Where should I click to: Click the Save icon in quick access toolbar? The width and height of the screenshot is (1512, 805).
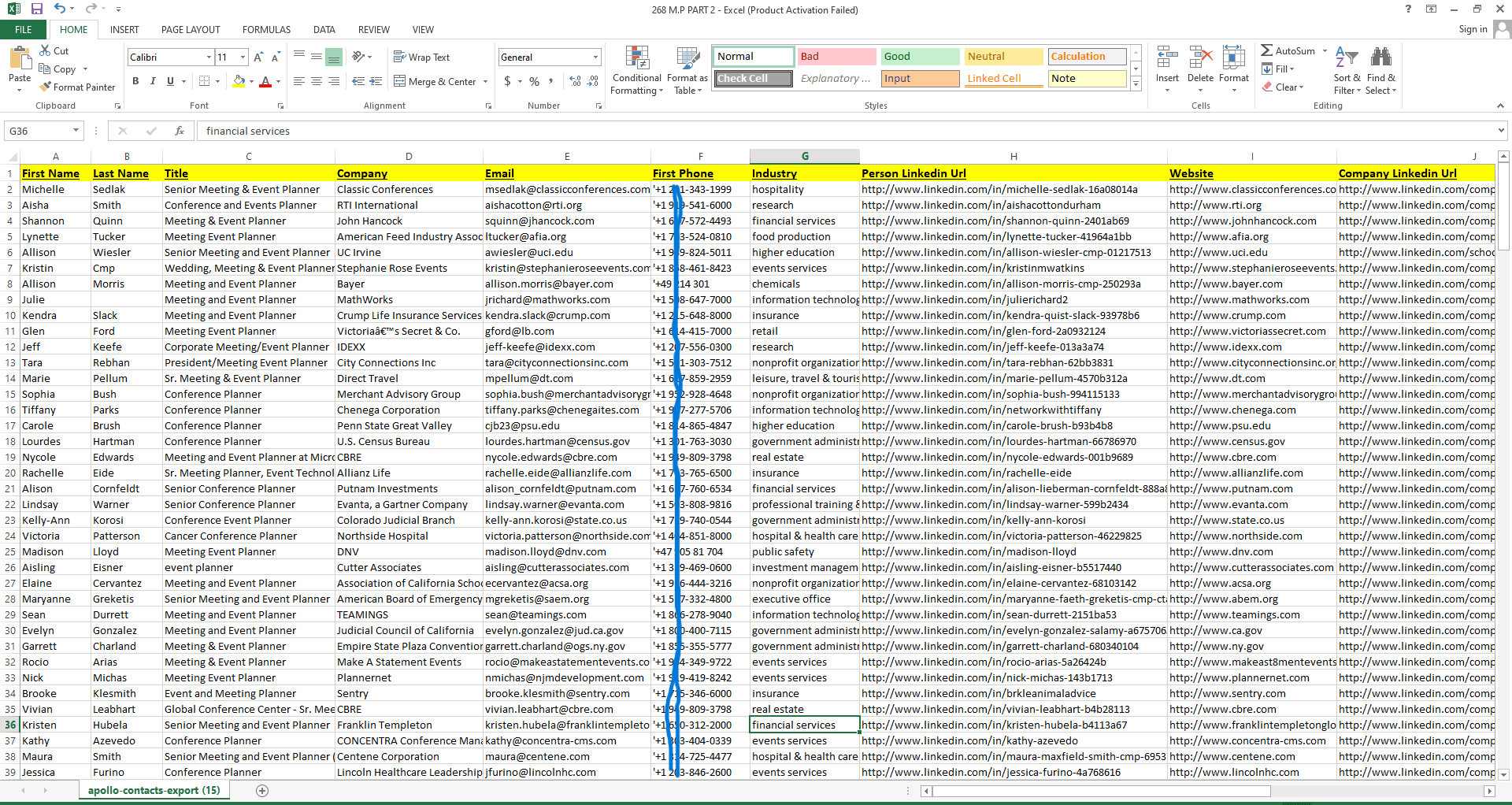pyautogui.click(x=36, y=9)
